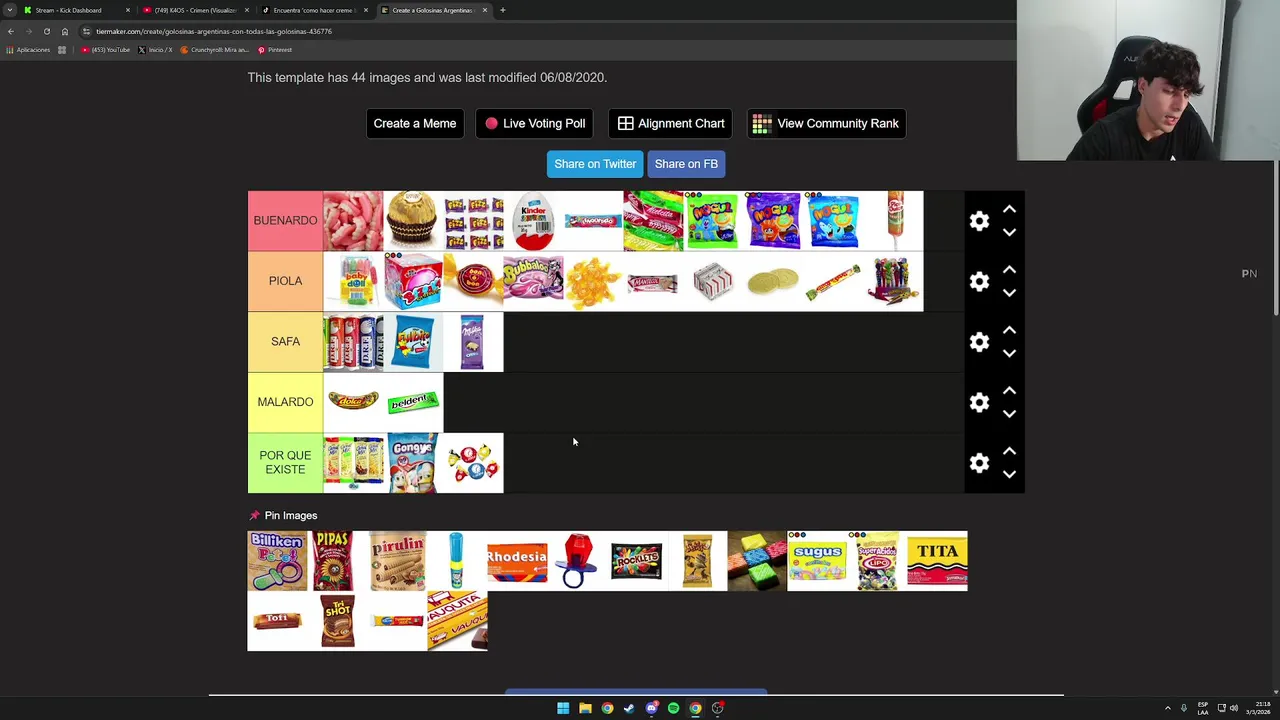Move BUENARDO row down with arrow
This screenshot has width=1280, height=720.
point(1009,232)
